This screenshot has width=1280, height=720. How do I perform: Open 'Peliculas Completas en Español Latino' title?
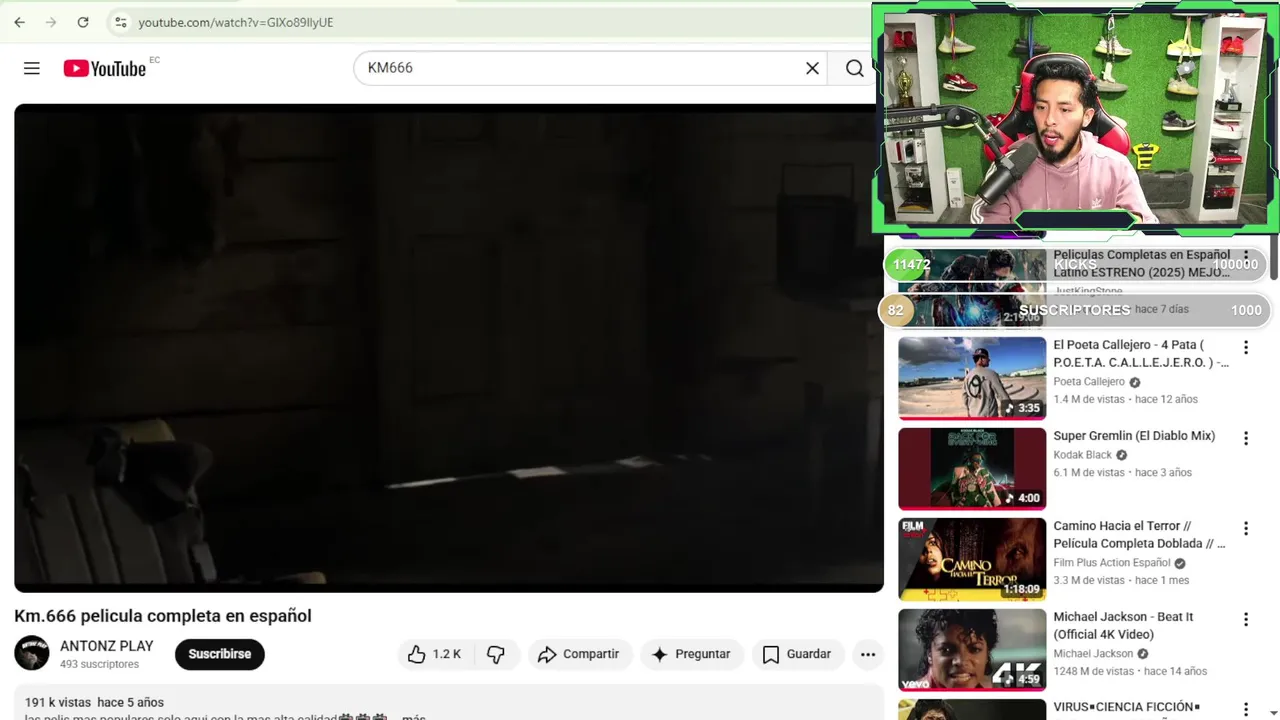tap(1141, 264)
